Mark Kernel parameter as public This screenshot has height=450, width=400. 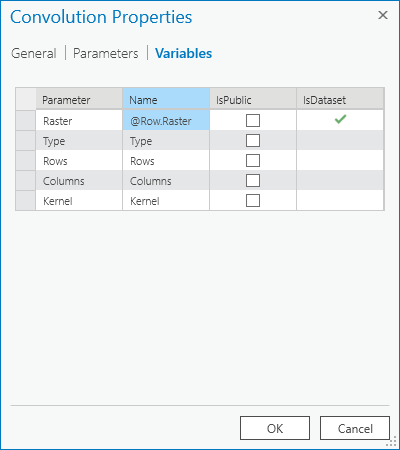(253, 200)
